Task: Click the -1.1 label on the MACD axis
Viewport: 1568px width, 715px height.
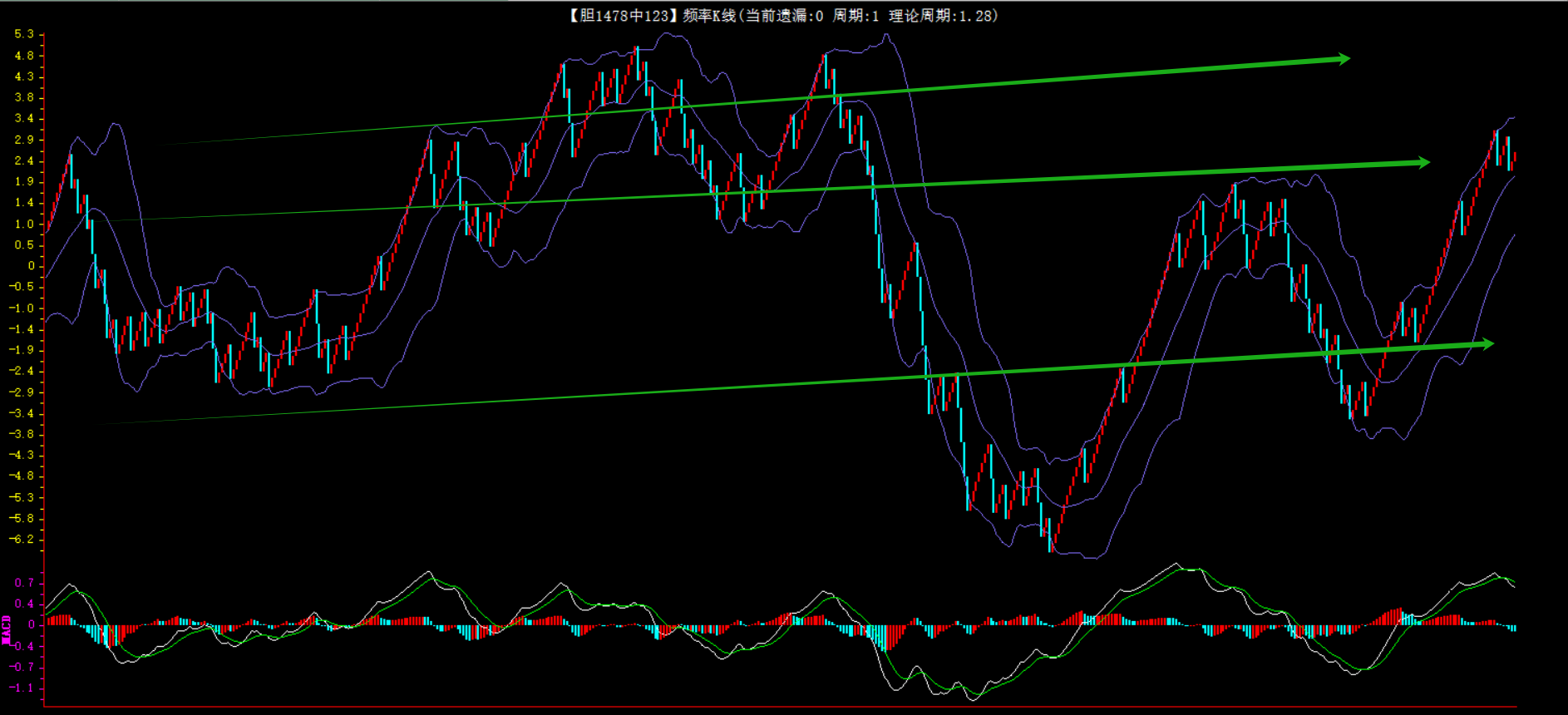Action: (22, 688)
